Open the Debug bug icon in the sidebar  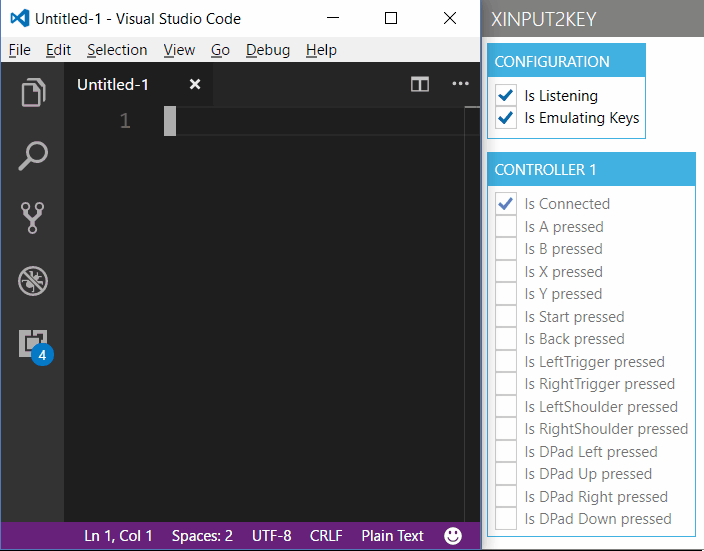(x=33, y=281)
